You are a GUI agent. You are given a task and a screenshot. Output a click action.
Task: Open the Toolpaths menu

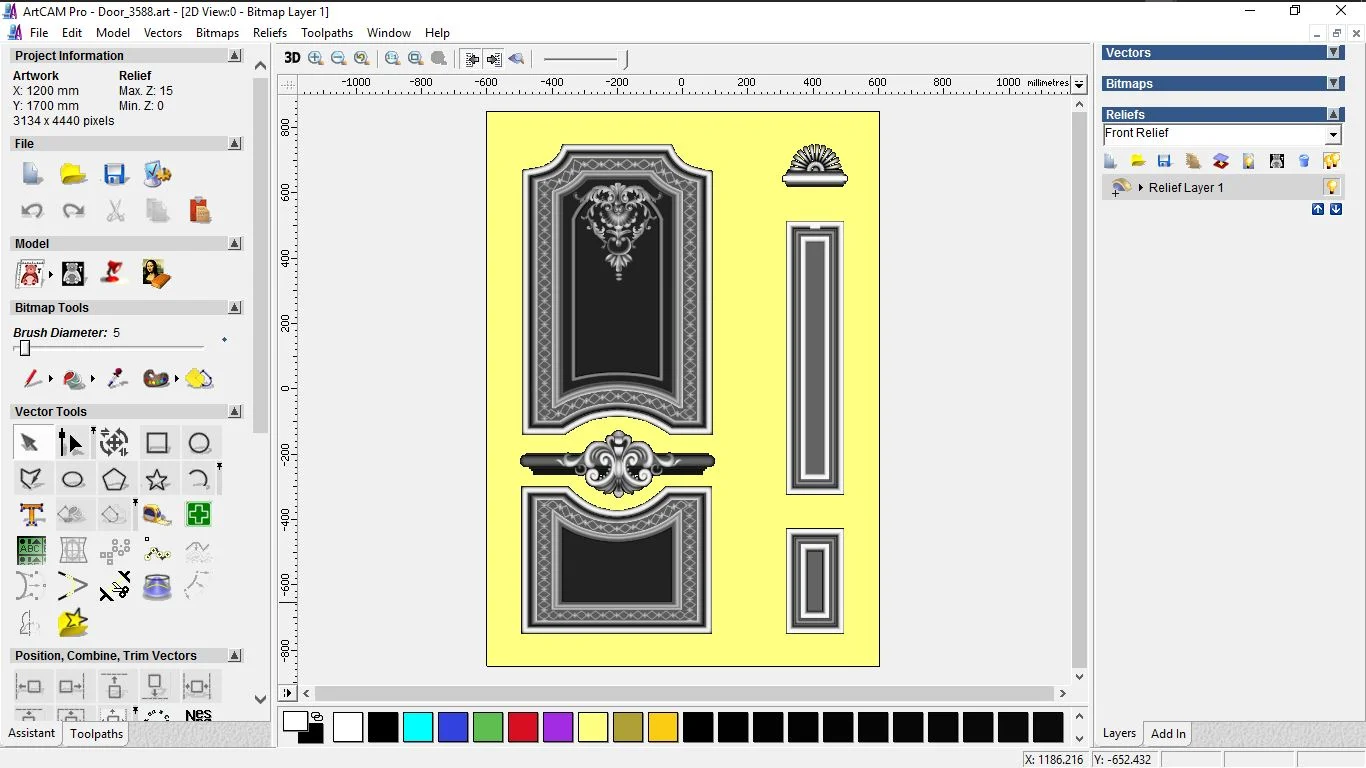(x=327, y=33)
